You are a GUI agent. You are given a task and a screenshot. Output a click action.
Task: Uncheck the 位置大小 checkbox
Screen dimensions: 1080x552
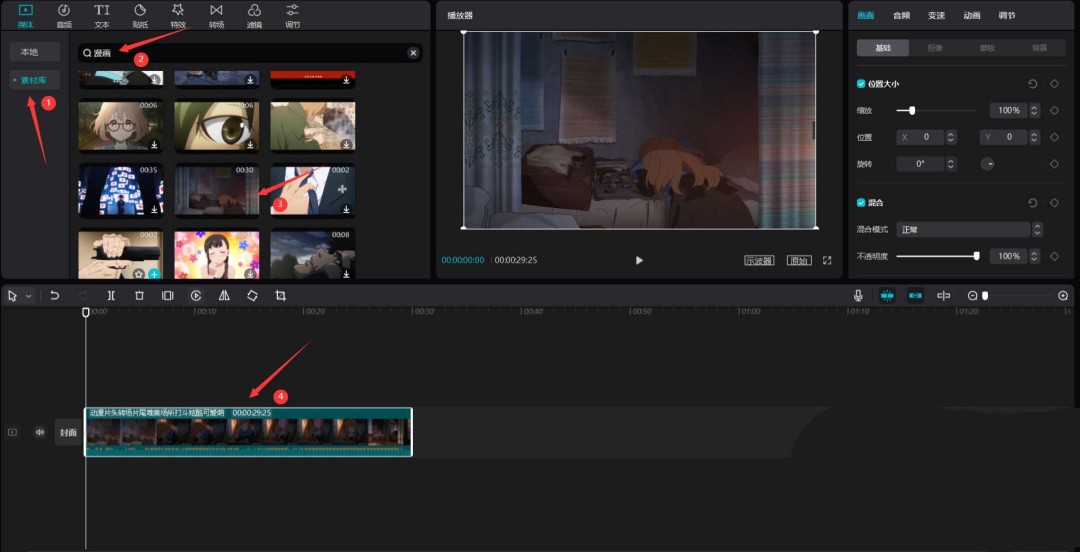(x=861, y=84)
